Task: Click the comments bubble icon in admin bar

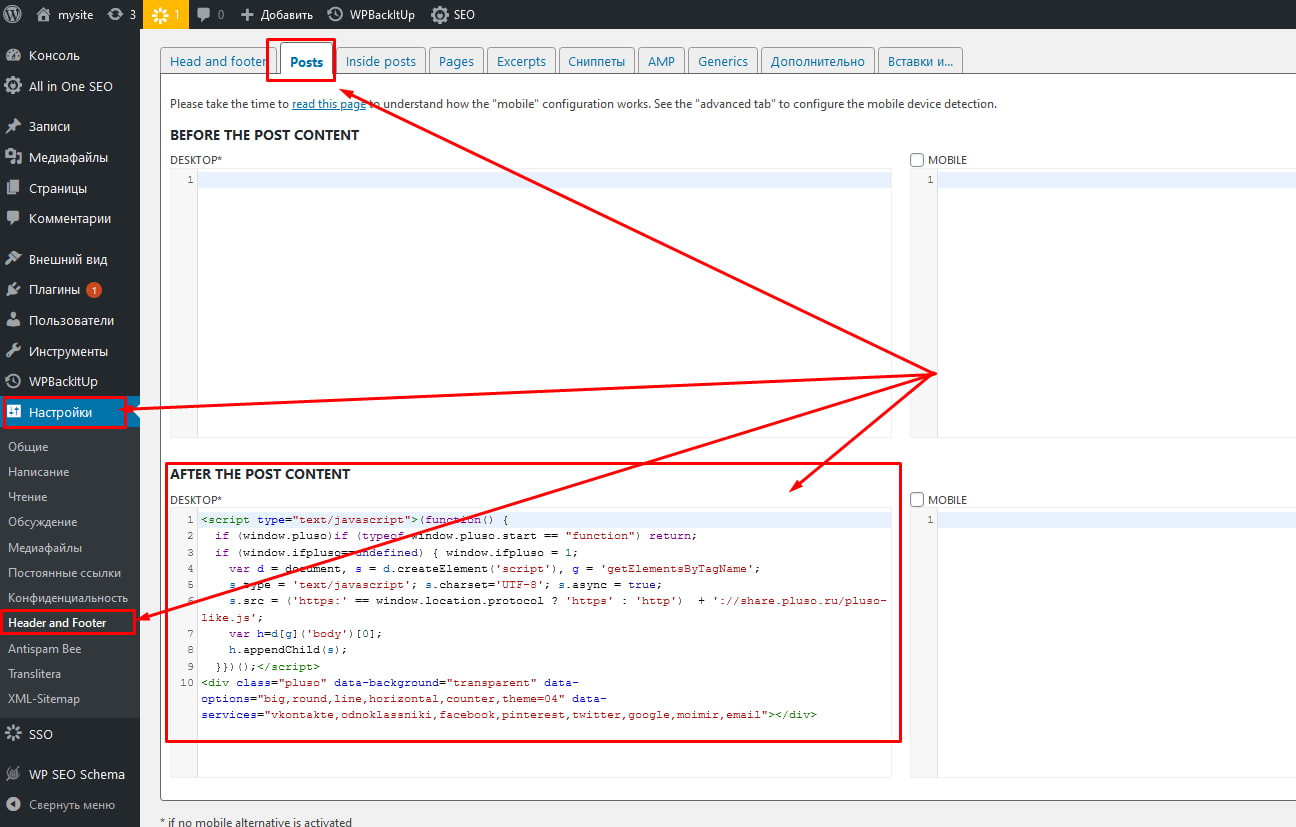Action: pyautogui.click(x=204, y=14)
